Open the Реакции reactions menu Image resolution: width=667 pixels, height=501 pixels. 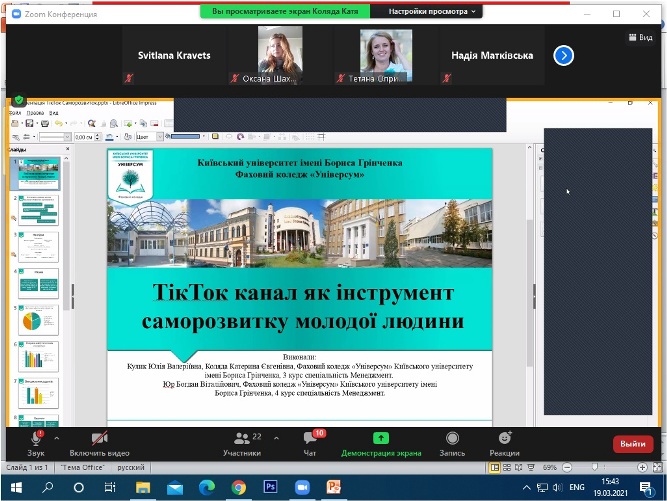(504, 442)
